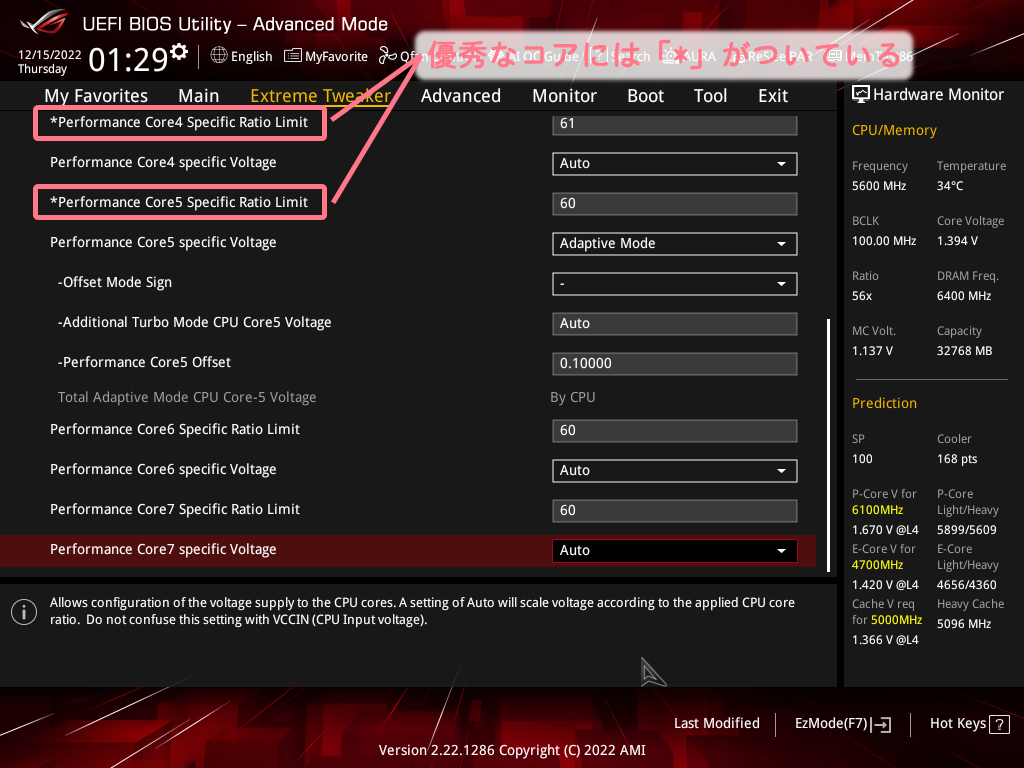Click the version text "Version 2.22.1286"
The height and width of the screenshot is (768, 1024).
pyautogui.click(x=436, y=750)
